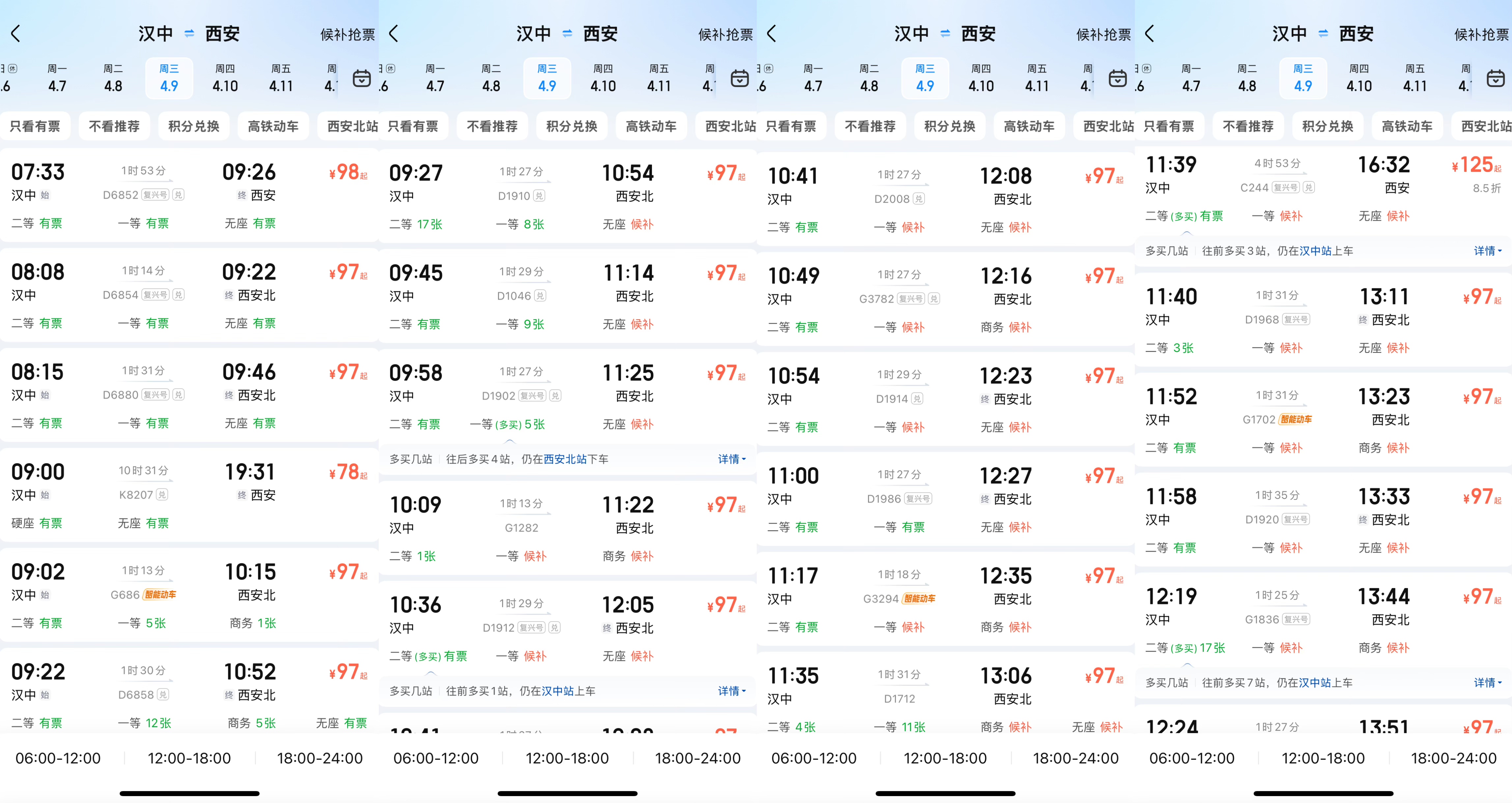1512x803 pixels.
Task: Select 周四 4.10 date tab in second screen
Action: point(603,78)
